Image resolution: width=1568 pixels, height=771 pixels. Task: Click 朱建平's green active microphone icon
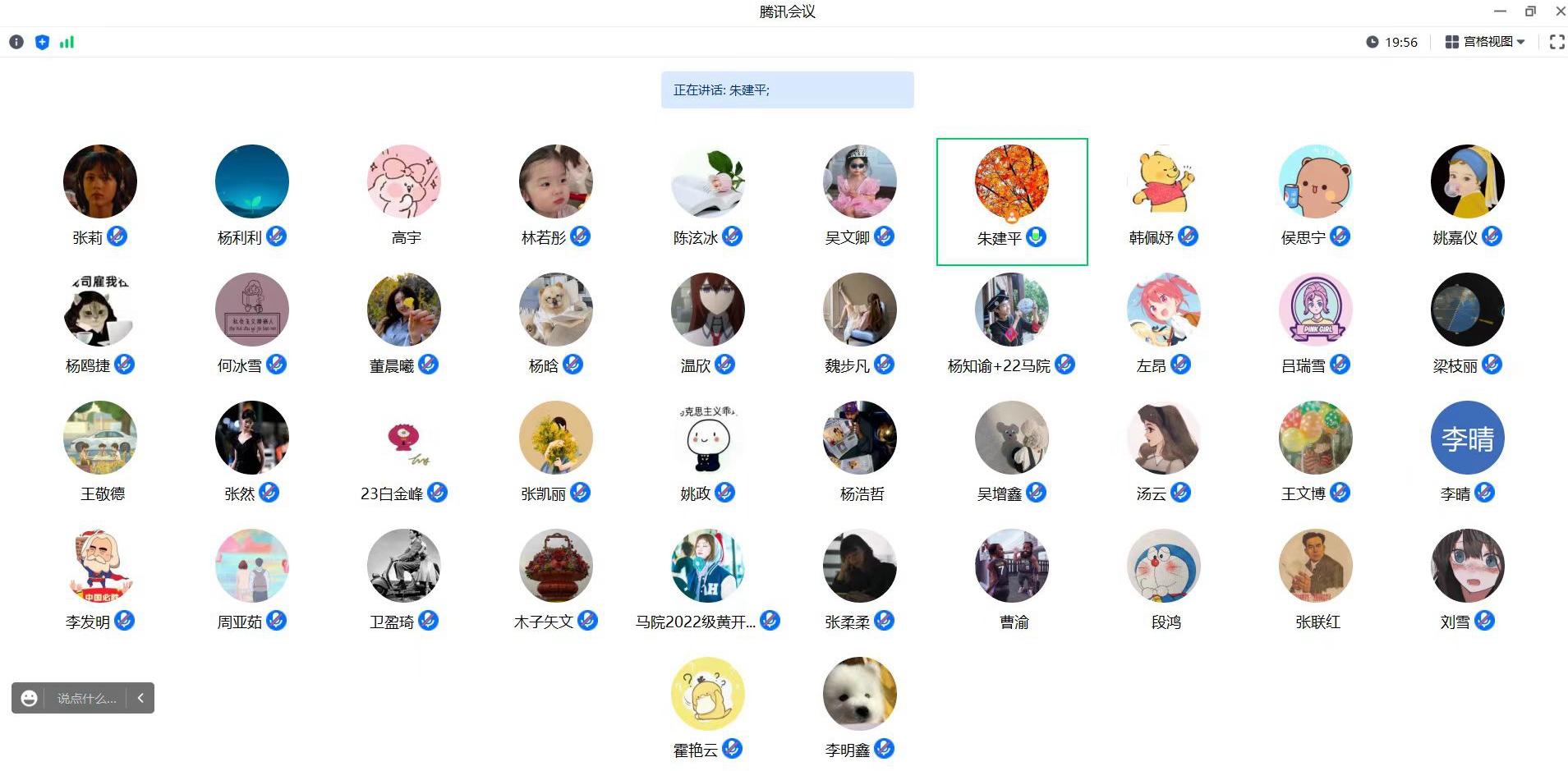point(1037,237)
